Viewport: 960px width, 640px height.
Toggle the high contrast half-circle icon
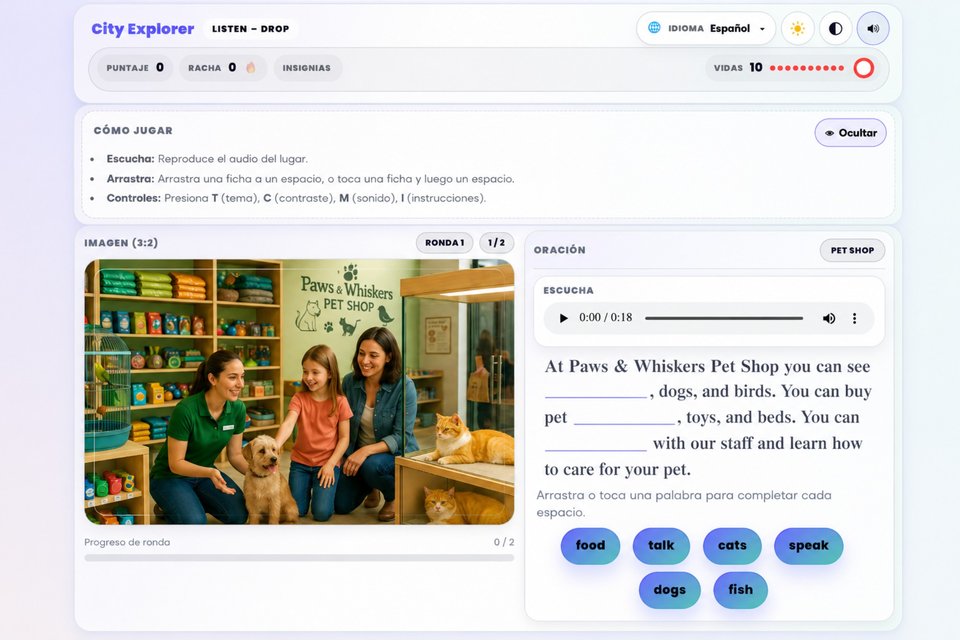[835, 29]
